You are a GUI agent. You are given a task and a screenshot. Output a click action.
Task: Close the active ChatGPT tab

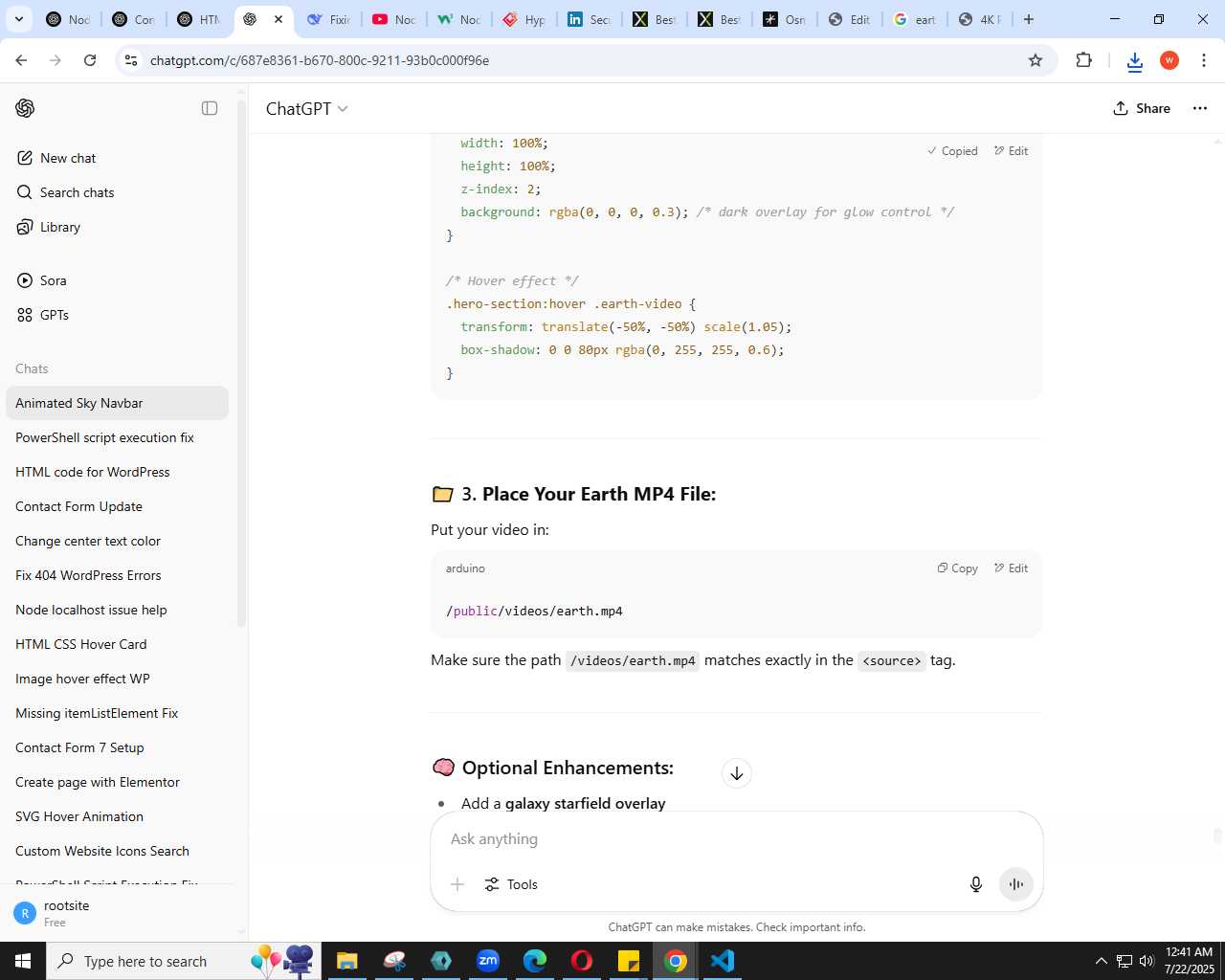pyautogui.click(x=278, y=19)
